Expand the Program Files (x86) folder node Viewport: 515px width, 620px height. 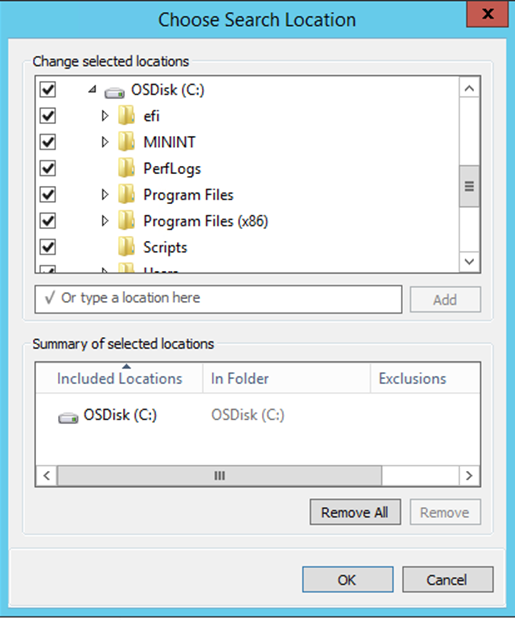click(x=104, y=221)
